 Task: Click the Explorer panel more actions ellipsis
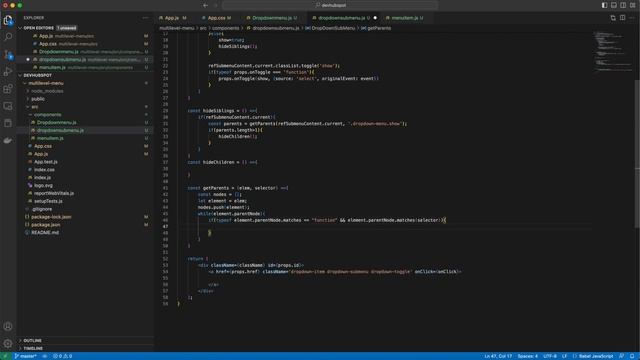tap(146, 18)
